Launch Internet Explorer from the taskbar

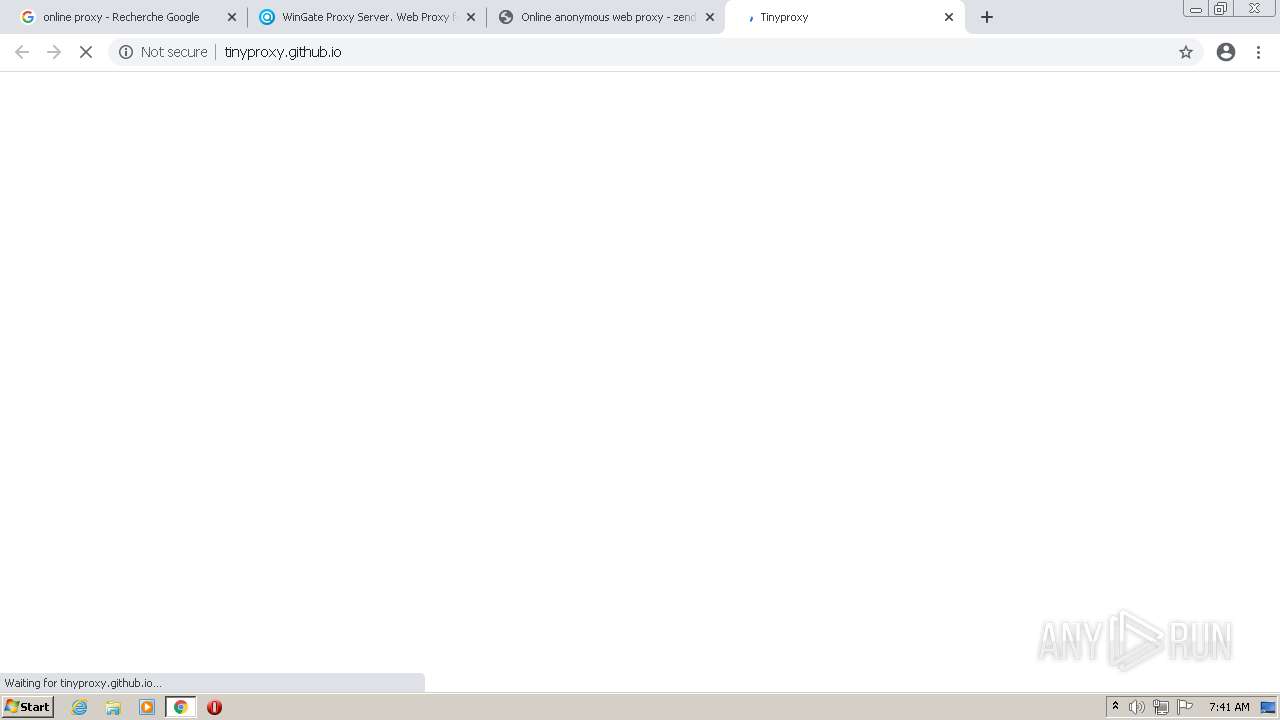[x=80, y=707]
